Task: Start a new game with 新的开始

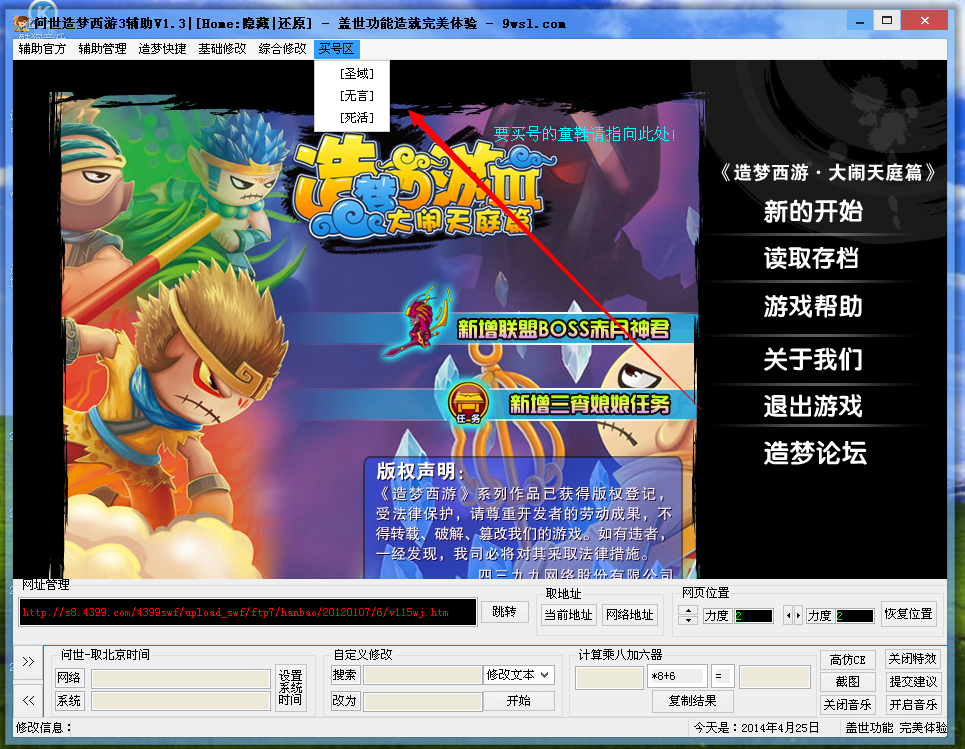Action: coord(813,211)
